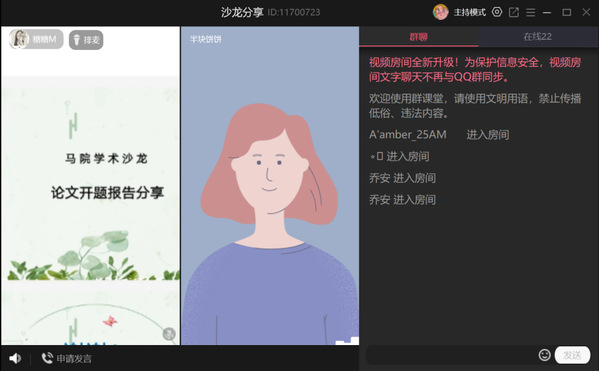Click the presenter avatar on the shared slide
The image size is (599, 371).
19,39
